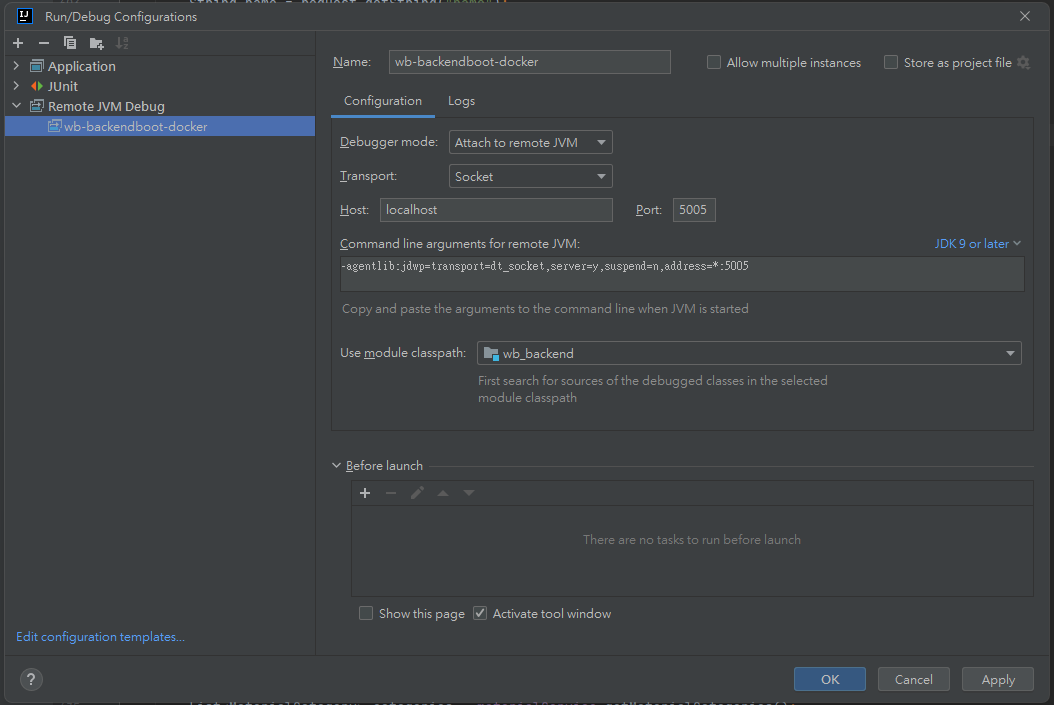Select the Application tree item
This screenshot has width=1054, height=705.
(x=81, y=66)
